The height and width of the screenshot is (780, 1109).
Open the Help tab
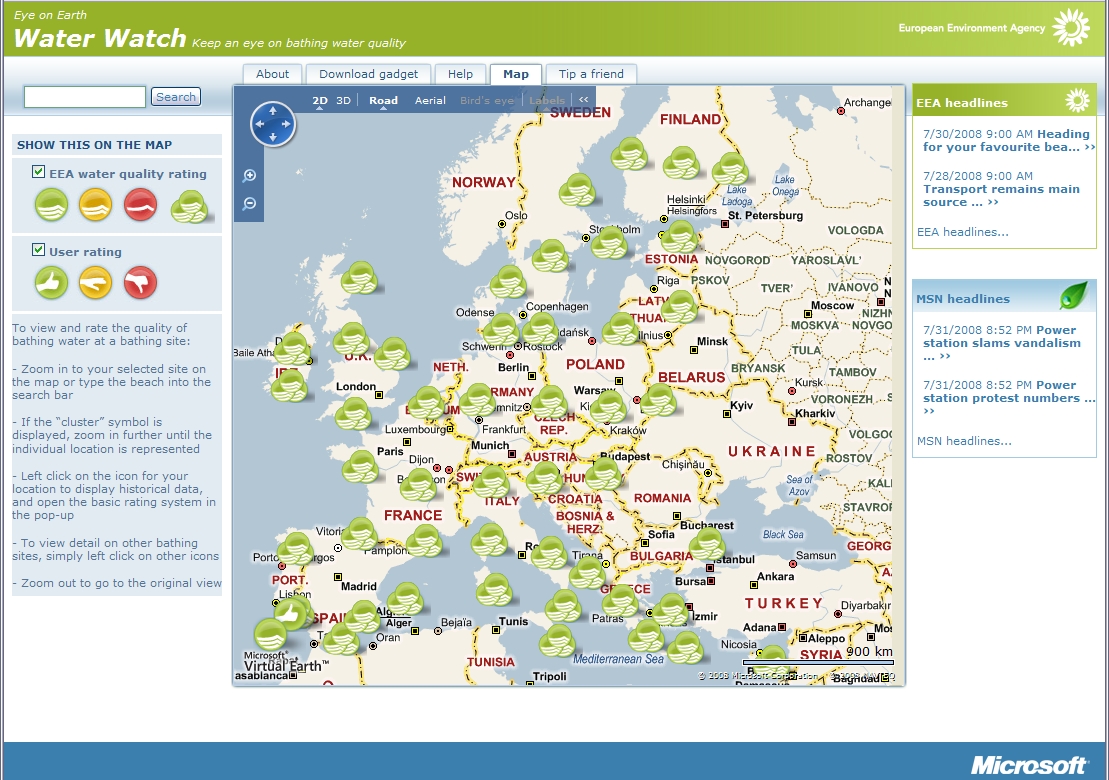460,74
